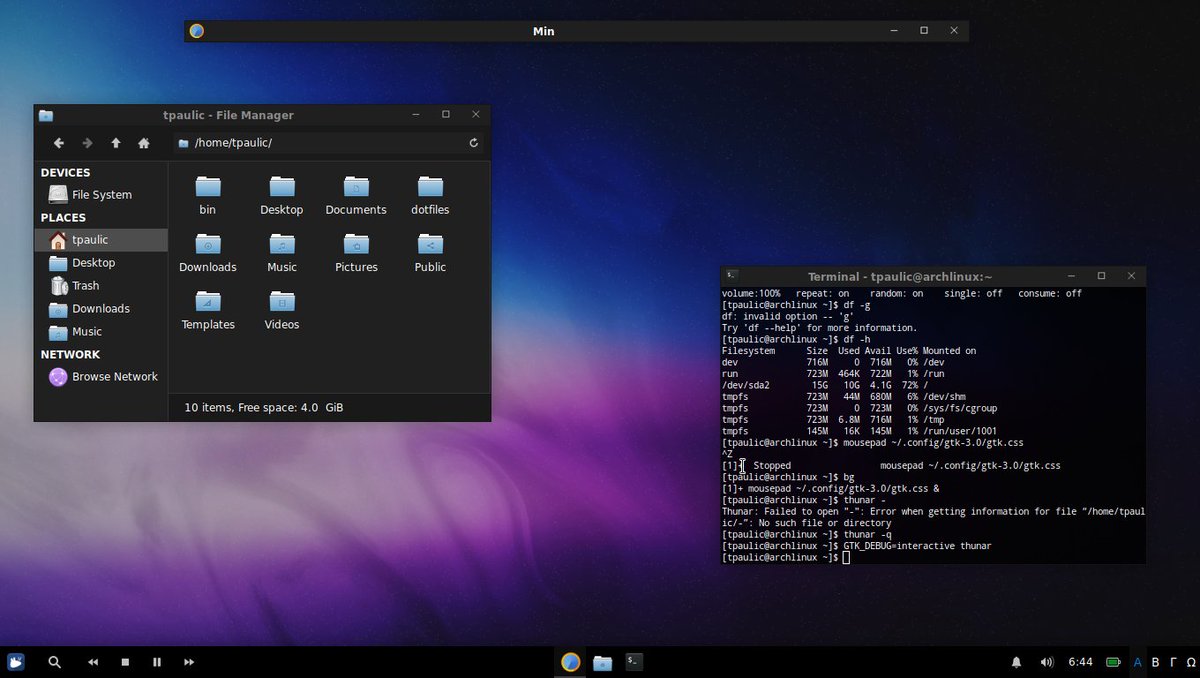Open Browse Network in the sidebar

101,377
